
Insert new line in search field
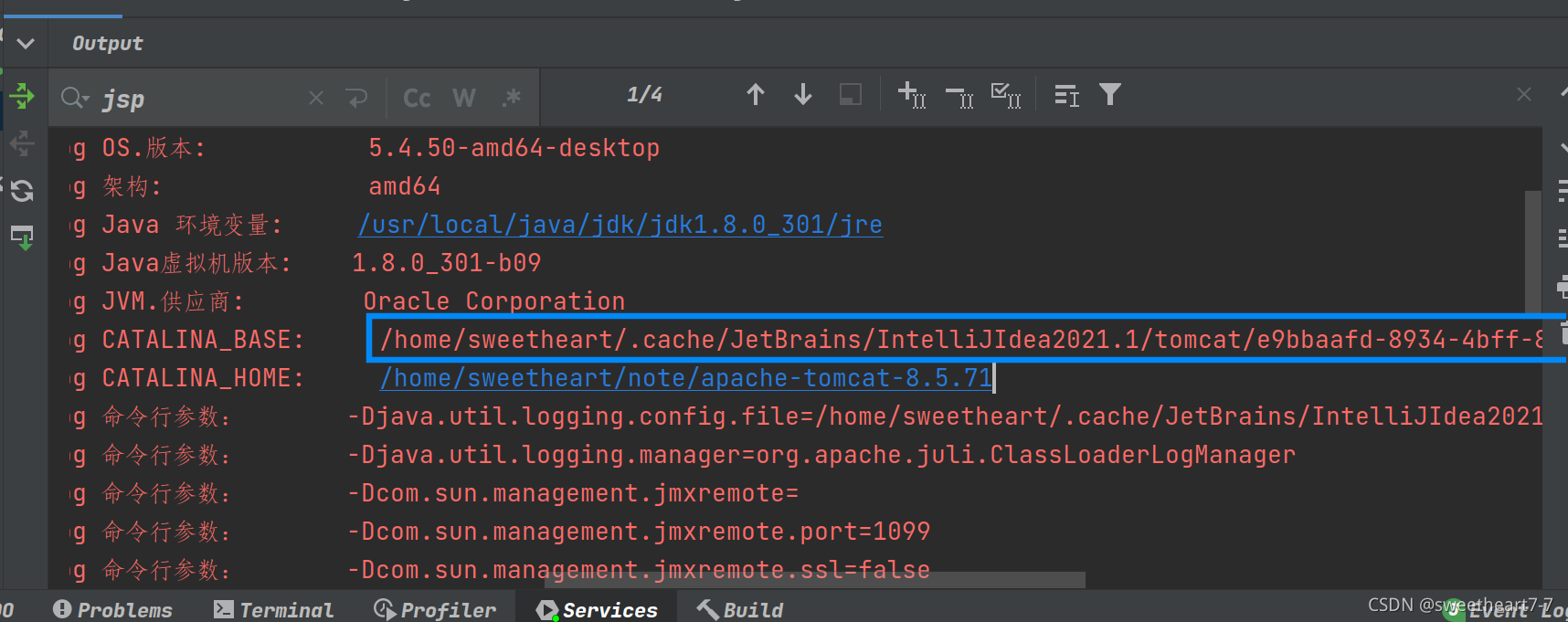pyautogui.click(x=356, y=98)
